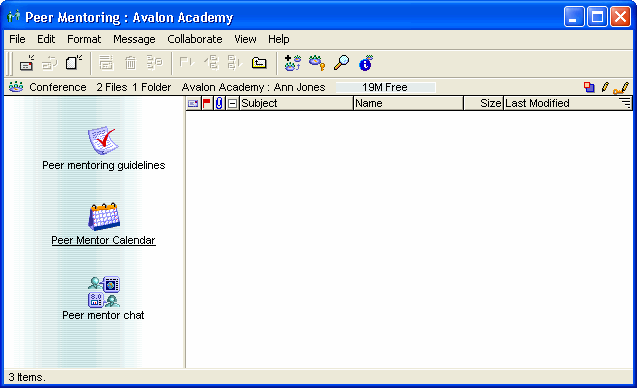Open the Peer Mentor Calendar link
This screenshot has width=637, height=388.
pyautogui.click(x=103, y=241)
